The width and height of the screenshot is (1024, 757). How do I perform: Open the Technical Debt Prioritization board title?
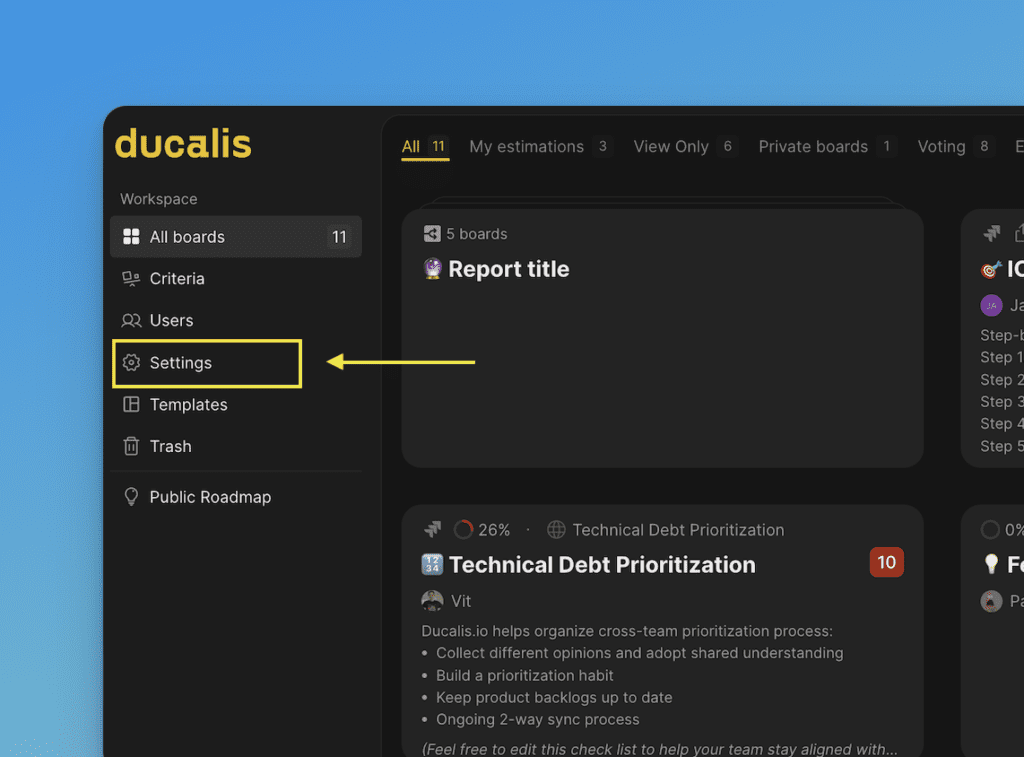click(601, 565)
